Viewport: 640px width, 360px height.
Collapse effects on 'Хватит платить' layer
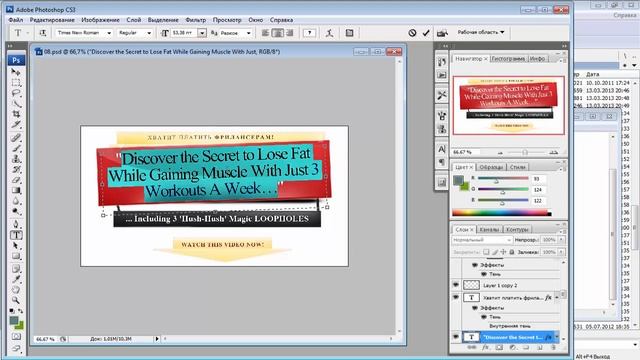(557, 298)
